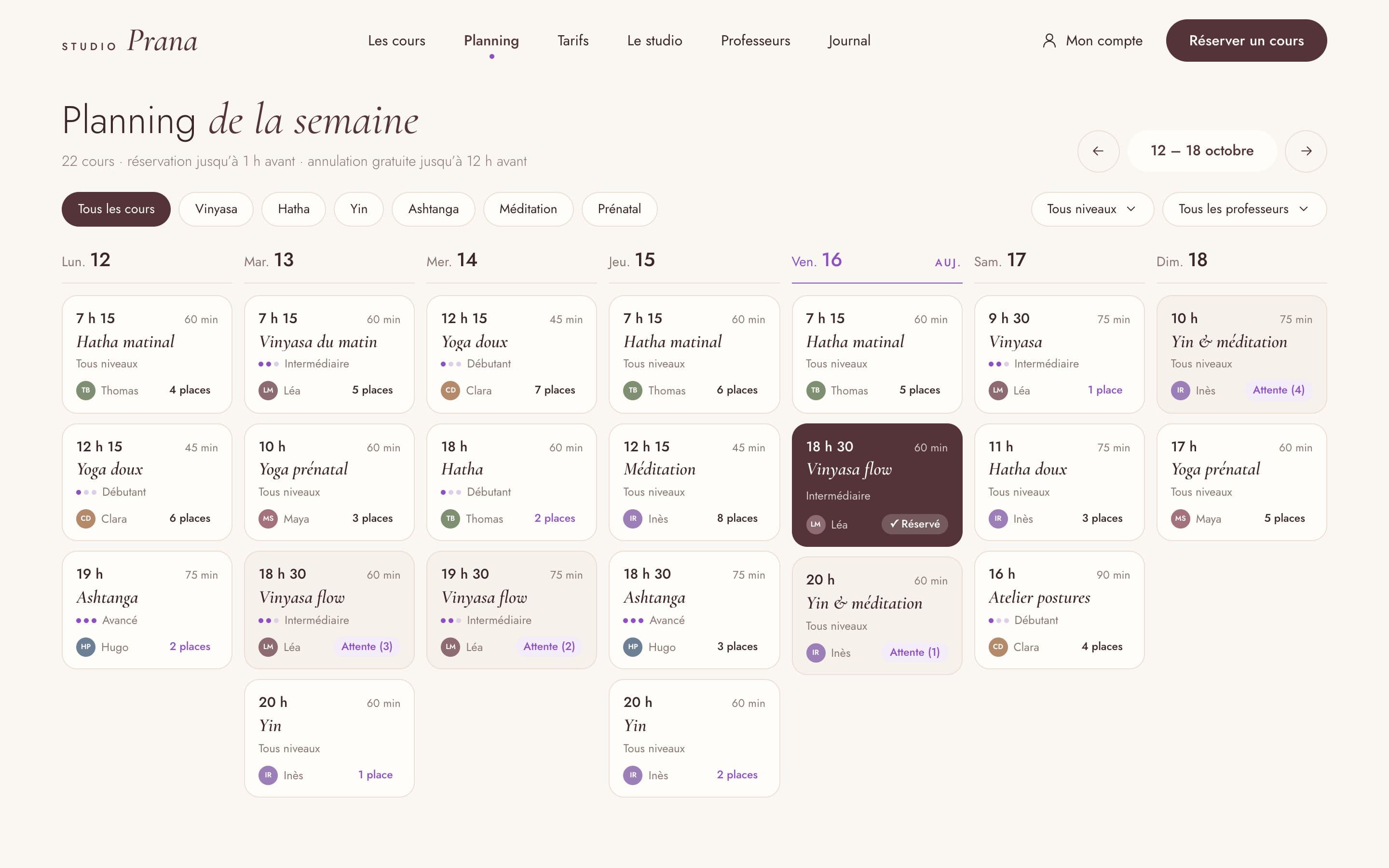Click Maya avatar on Tuesday Yoga prénatal
The image size is (1389, 868).
(268, 518)
